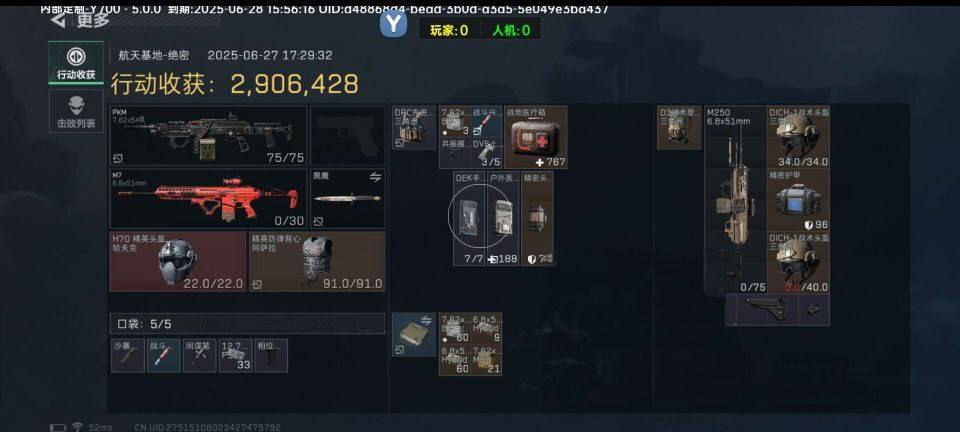This screenshot has height=432, width=960.
Task: Select the M250 6.8x51mm weapon
Action: [x=735, y=199]
